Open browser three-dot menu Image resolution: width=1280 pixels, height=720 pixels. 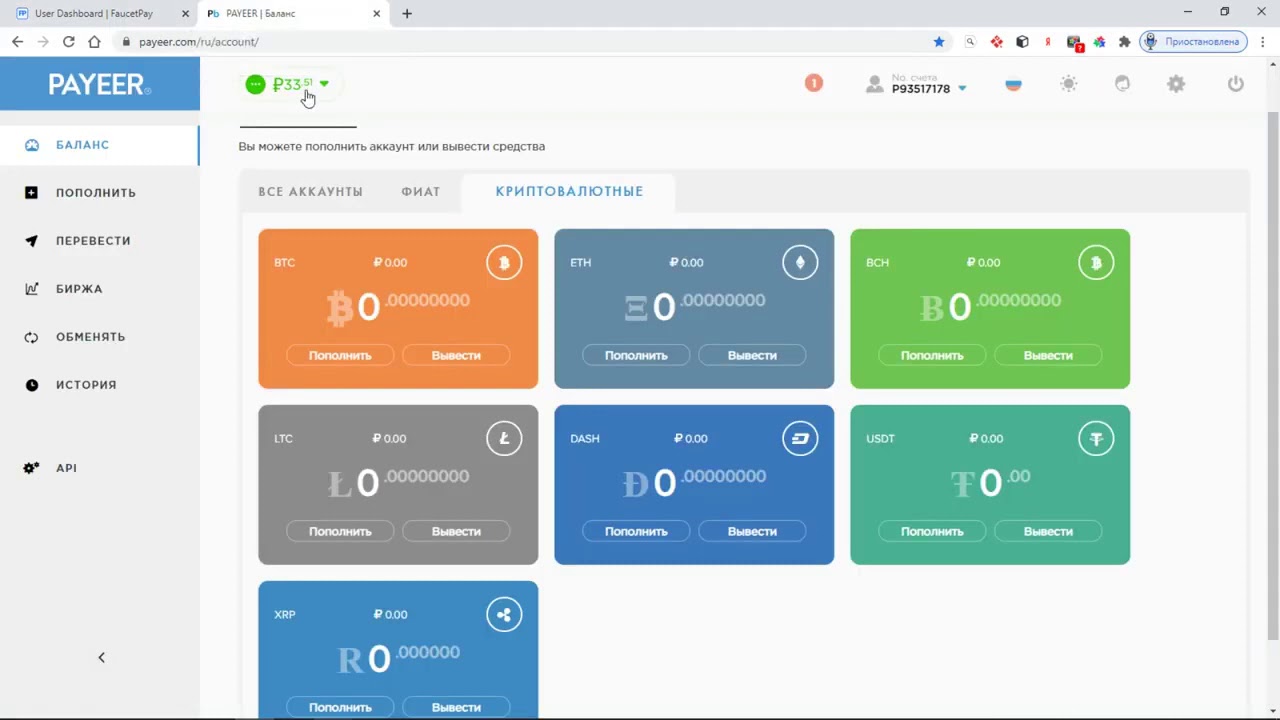point(1263,42)
